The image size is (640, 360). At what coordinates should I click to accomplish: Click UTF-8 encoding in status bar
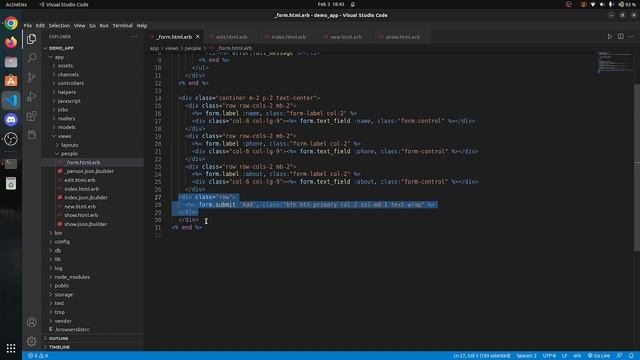click(549, 356)
